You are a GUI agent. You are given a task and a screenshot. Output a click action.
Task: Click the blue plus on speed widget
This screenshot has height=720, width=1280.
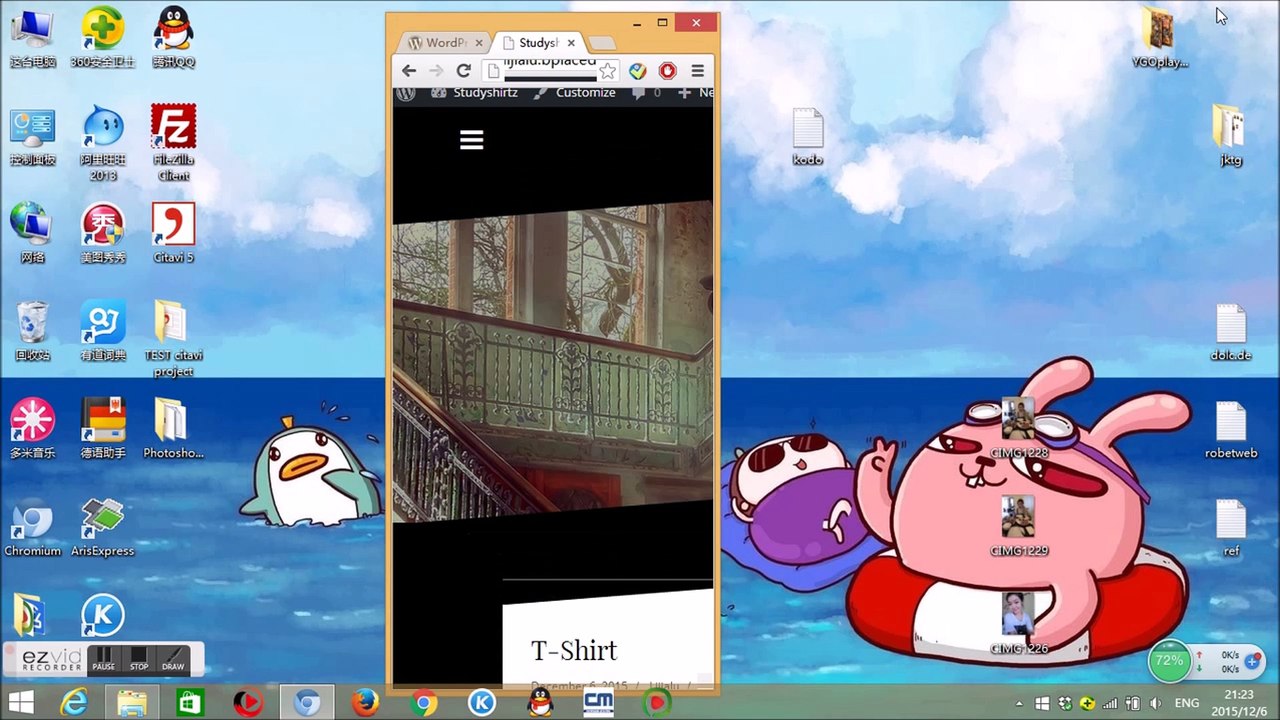1254,661
